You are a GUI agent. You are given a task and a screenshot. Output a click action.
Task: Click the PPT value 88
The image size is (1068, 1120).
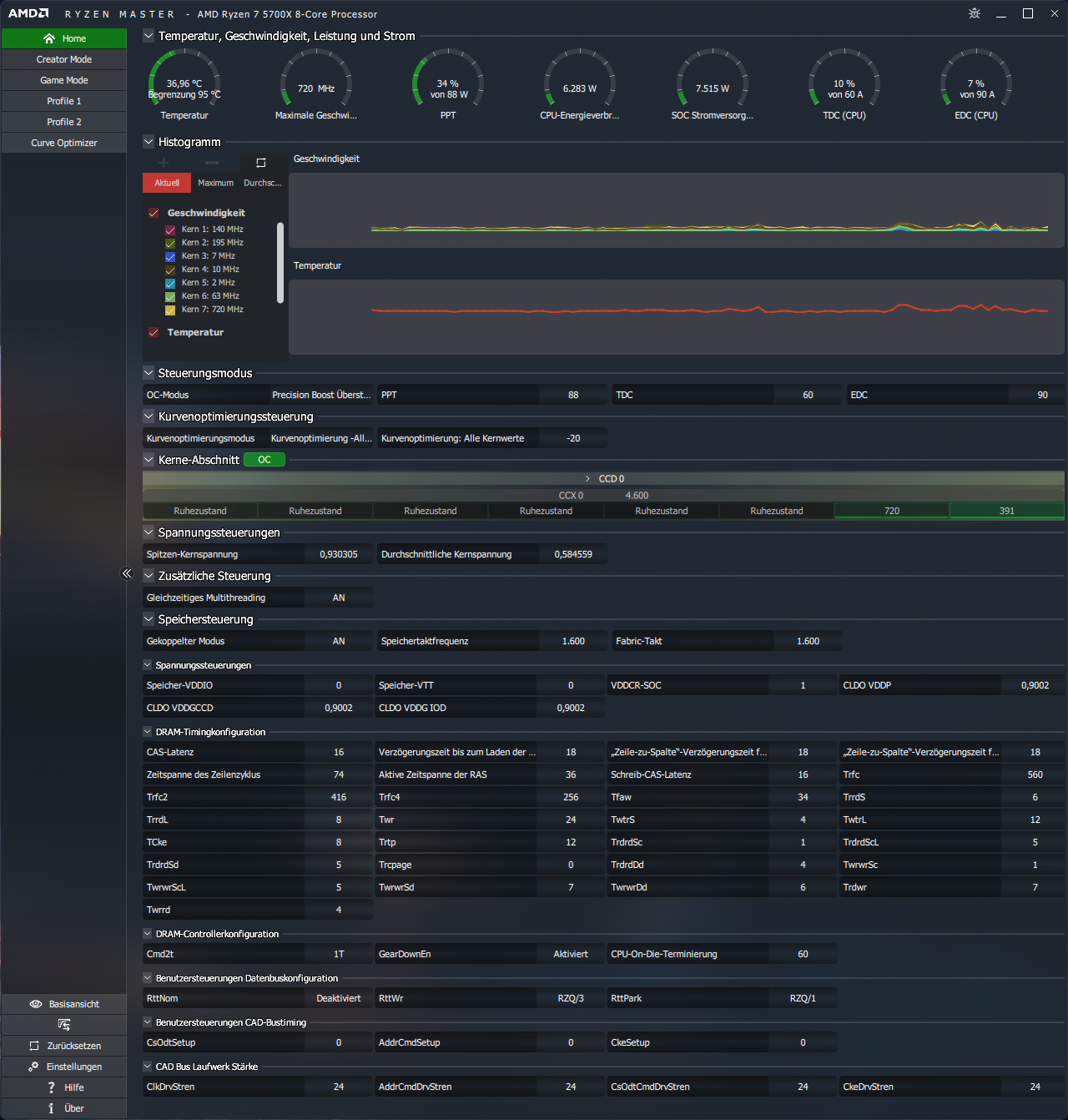[573, 395]
